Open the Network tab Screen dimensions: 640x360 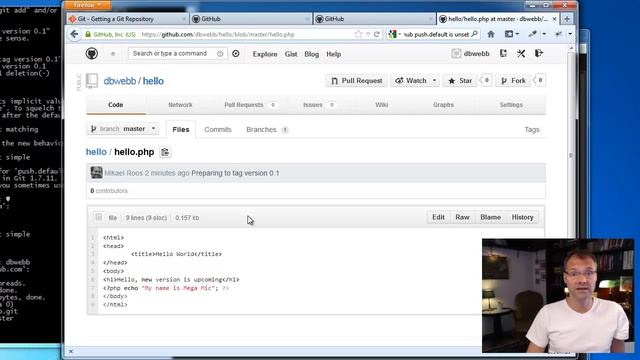(180, 105)
